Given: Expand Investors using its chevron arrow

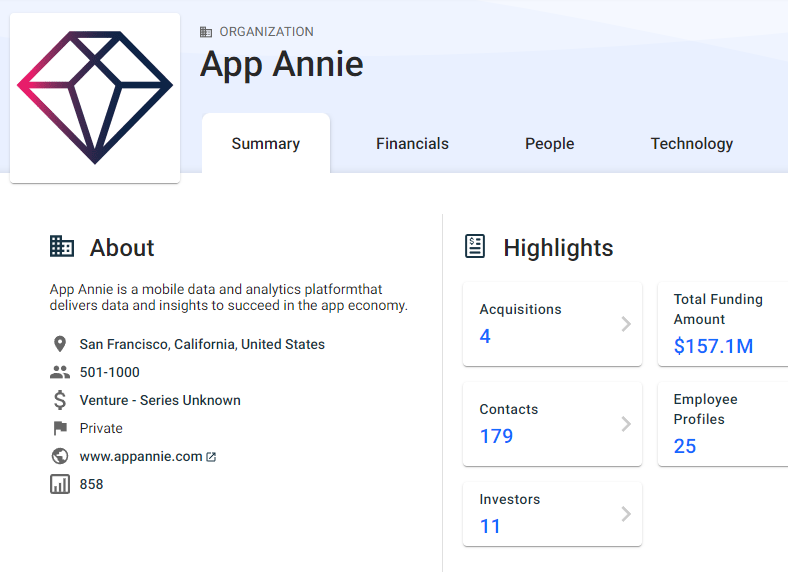Looking at the screenshot, I should pyautogui.click(x=626, y=514).
